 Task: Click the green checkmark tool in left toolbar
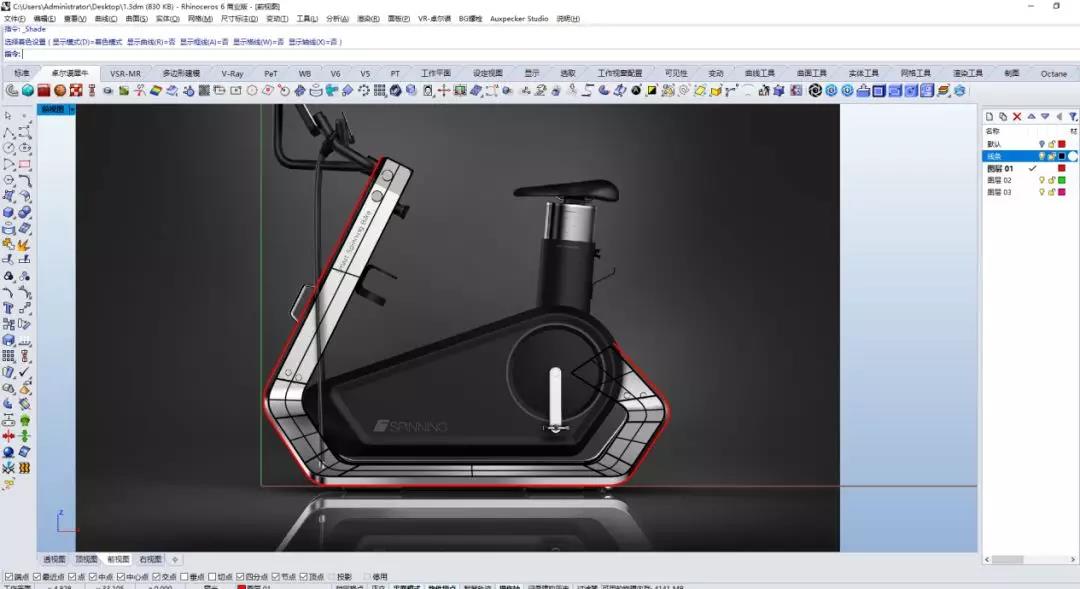[x=25, y=372]
